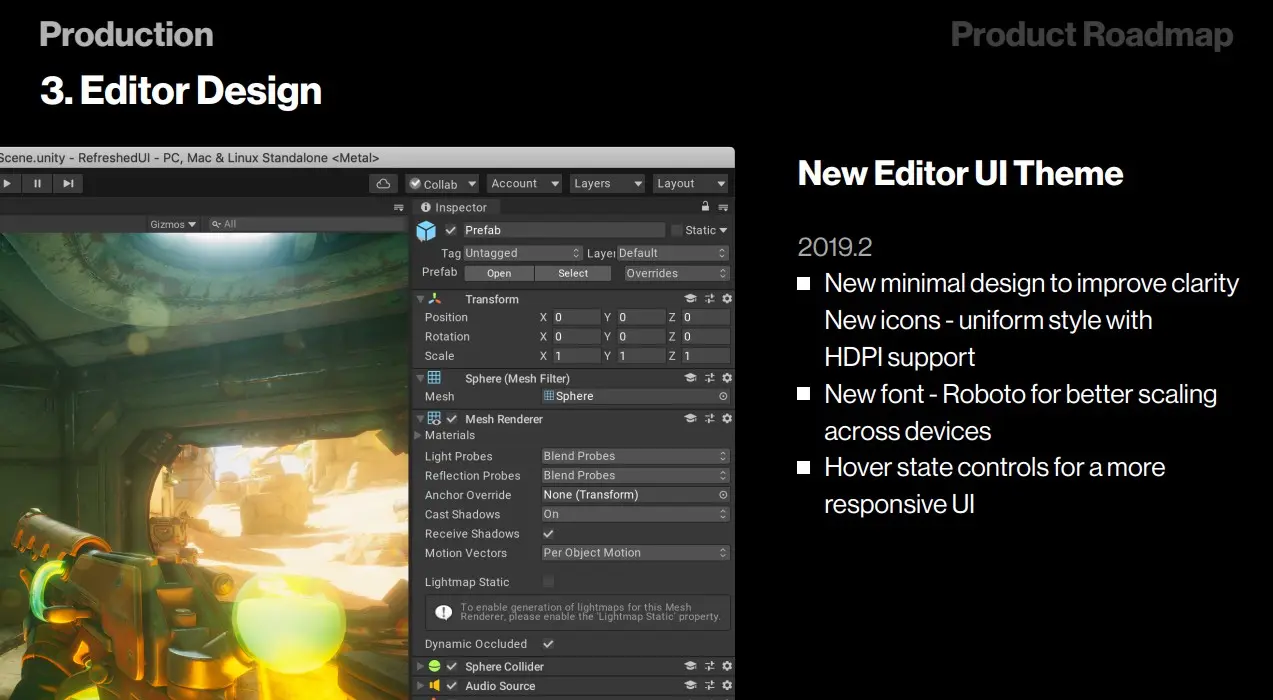Enable the Static checkbox
This screenshot has width=1273, height=700.
pos(676,230)
